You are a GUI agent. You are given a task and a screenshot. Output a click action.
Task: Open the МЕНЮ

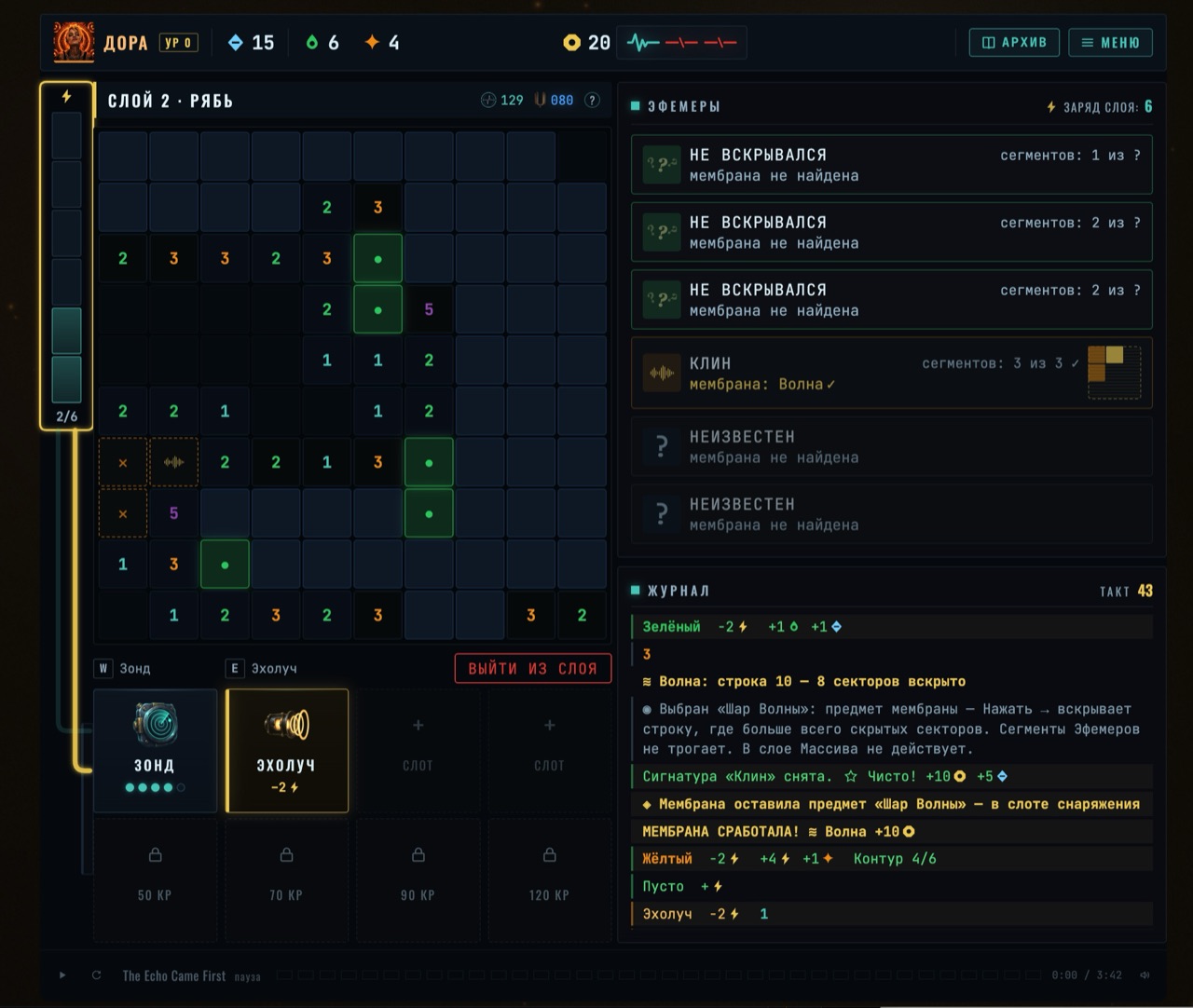pyautogui.click(x=1110, y=43)
